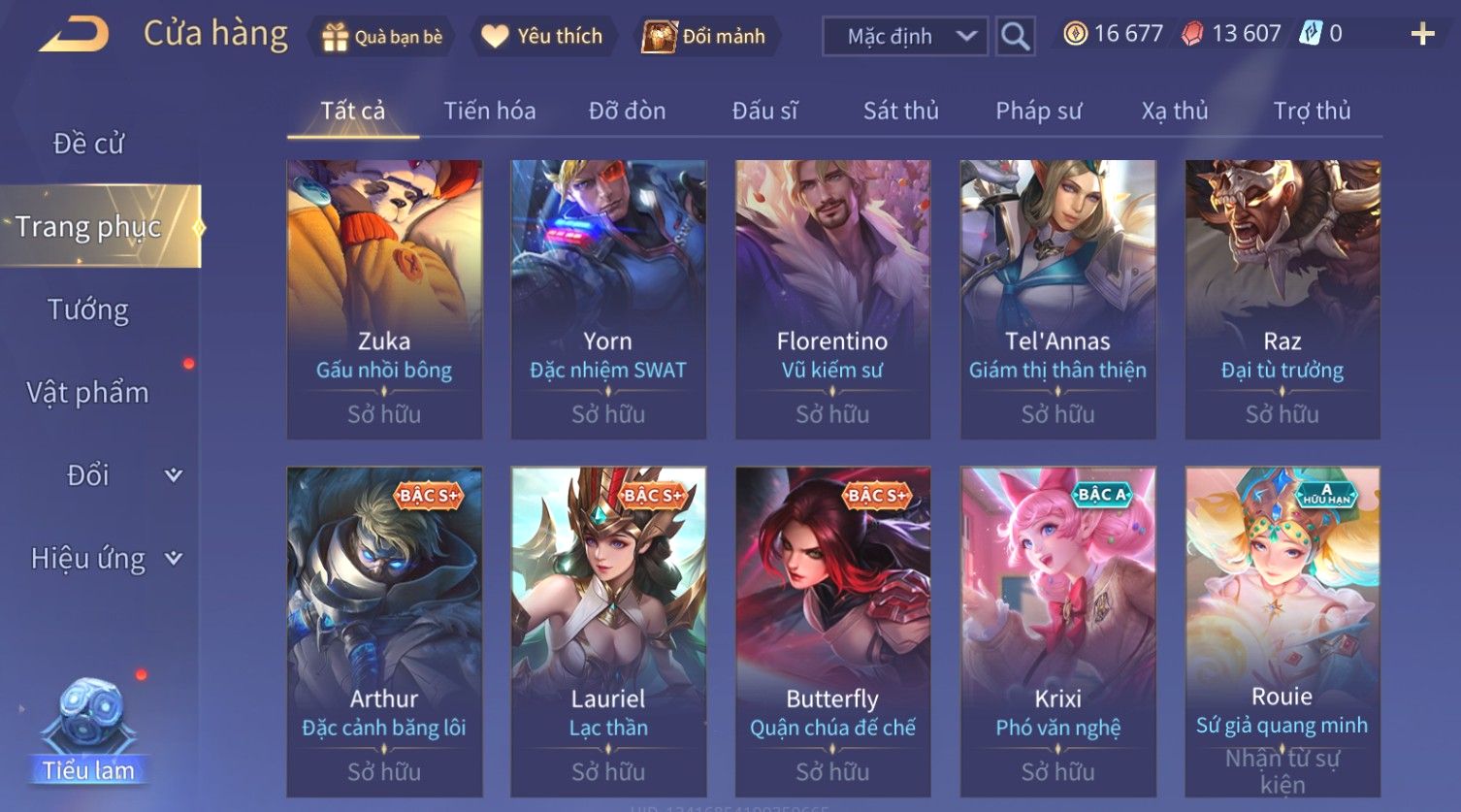Viewport: 1461px width, 812px height.
Task: Select the Lauriel Lạc thần skin card
Action: tap(608, 632)
